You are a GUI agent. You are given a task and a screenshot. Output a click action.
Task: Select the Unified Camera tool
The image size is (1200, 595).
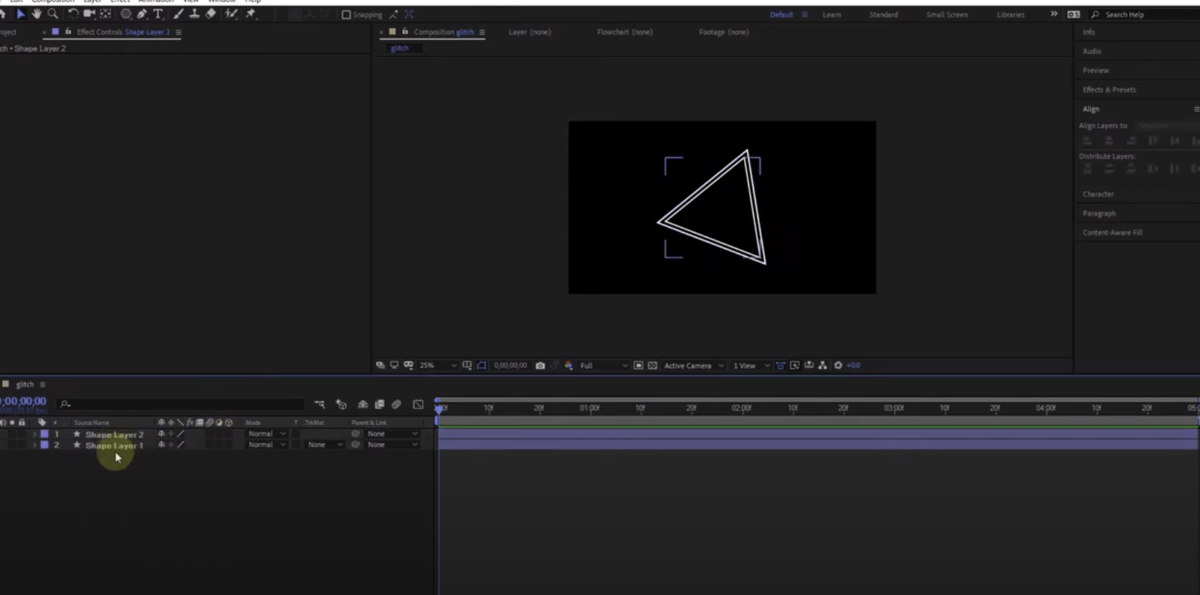pyautogui.click(x=89, y=14)
